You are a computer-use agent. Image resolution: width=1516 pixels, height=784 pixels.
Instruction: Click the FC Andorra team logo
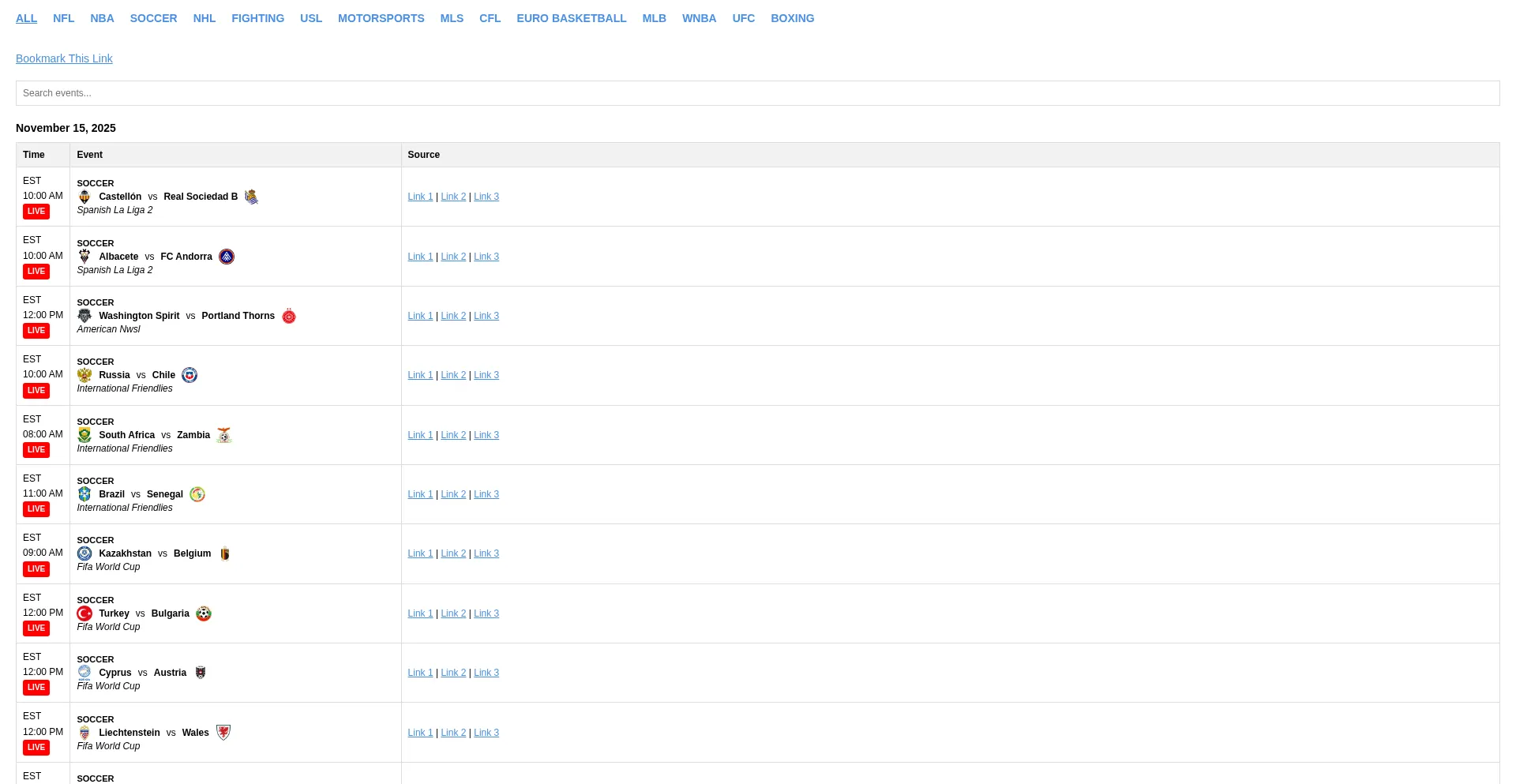(x=227, y=257)
